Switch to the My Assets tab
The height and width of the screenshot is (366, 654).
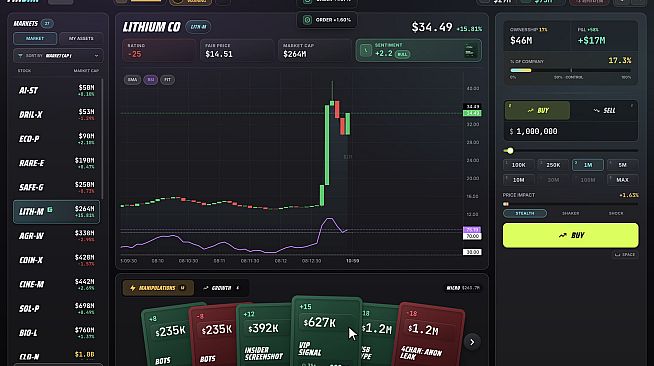coord(81,38)
